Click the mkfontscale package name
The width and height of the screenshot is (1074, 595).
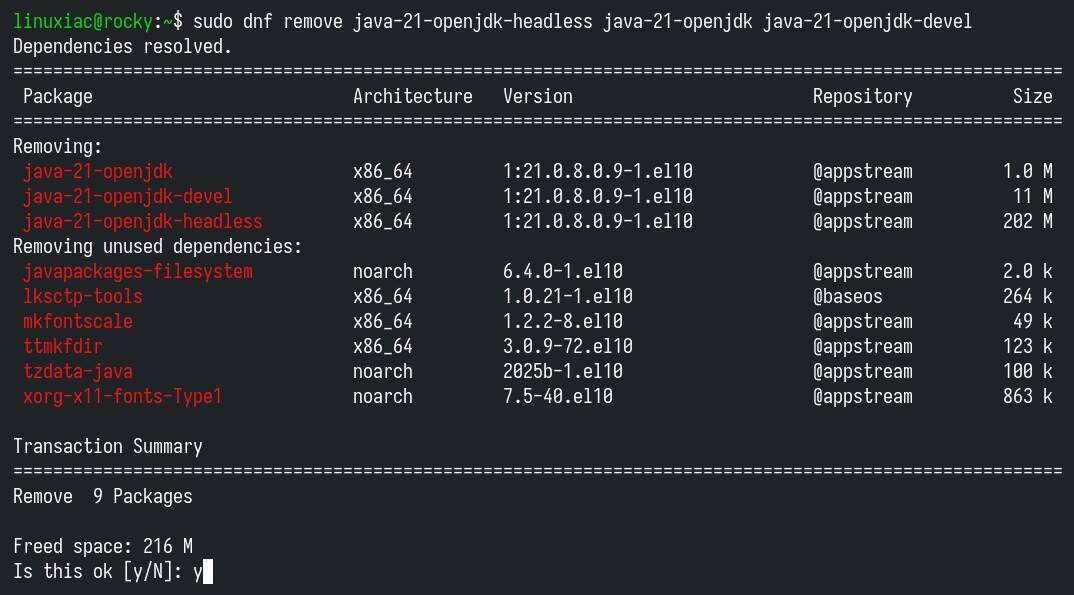pyautogui.click(x=77, y=321)
